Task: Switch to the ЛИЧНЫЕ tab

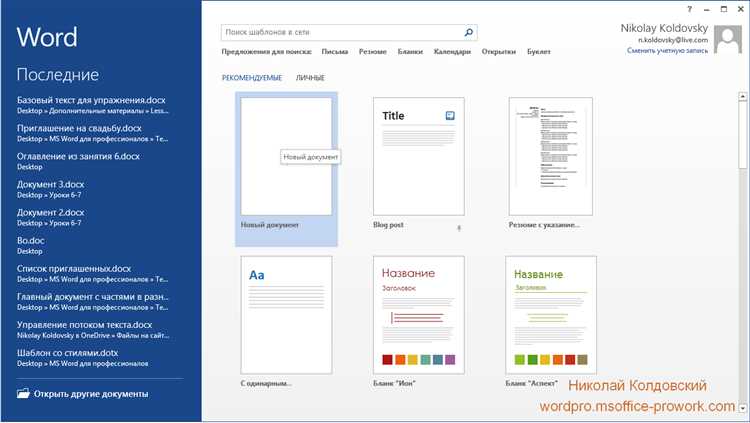Action: (x=310, y=78)
